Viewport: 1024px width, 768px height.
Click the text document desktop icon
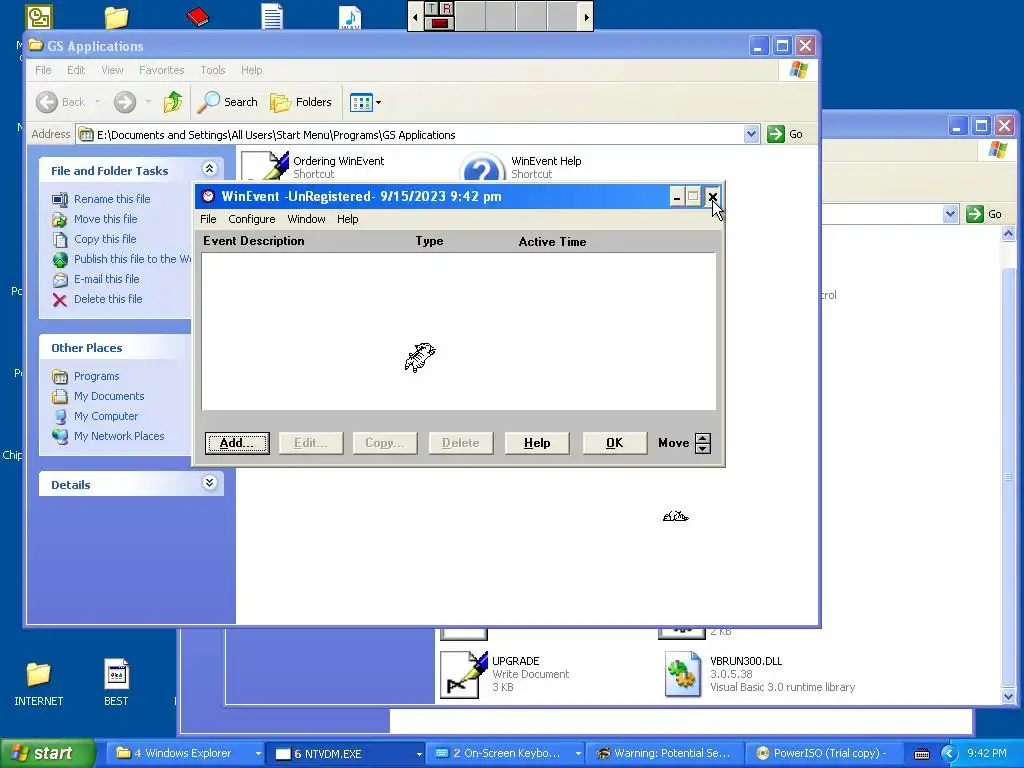[272, 16]
